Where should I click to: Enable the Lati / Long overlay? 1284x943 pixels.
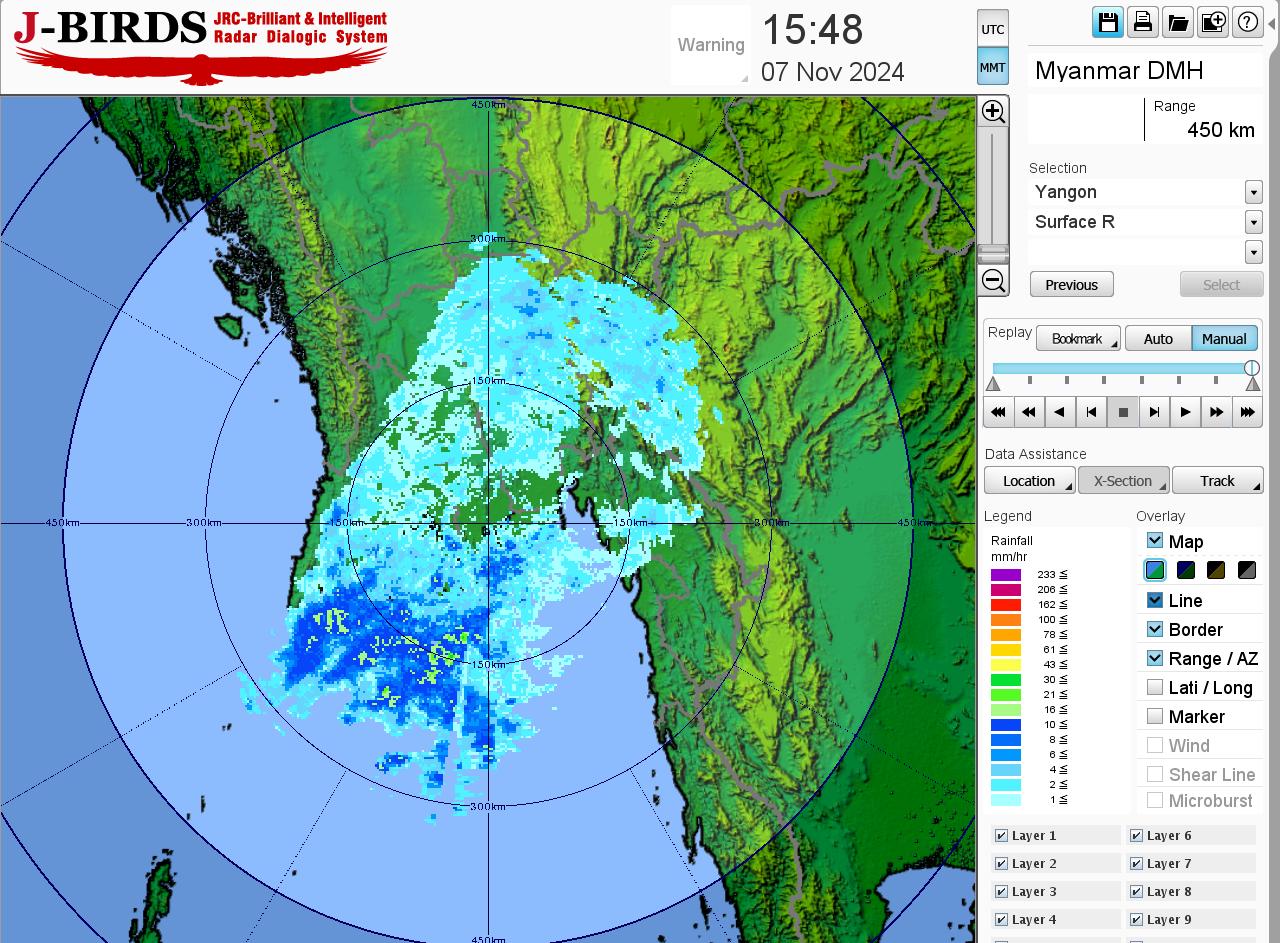[x=1155, y=687]
